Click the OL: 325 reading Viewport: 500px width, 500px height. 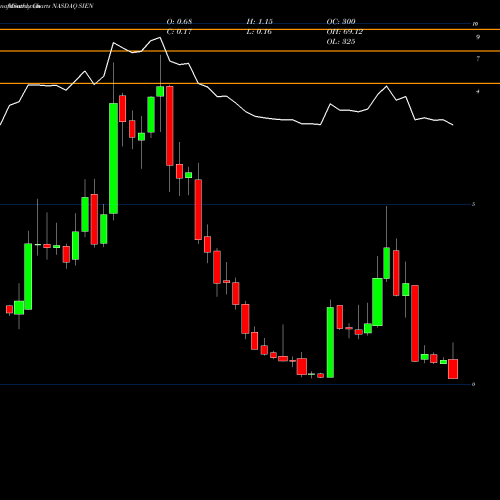(x=341, y=42)
